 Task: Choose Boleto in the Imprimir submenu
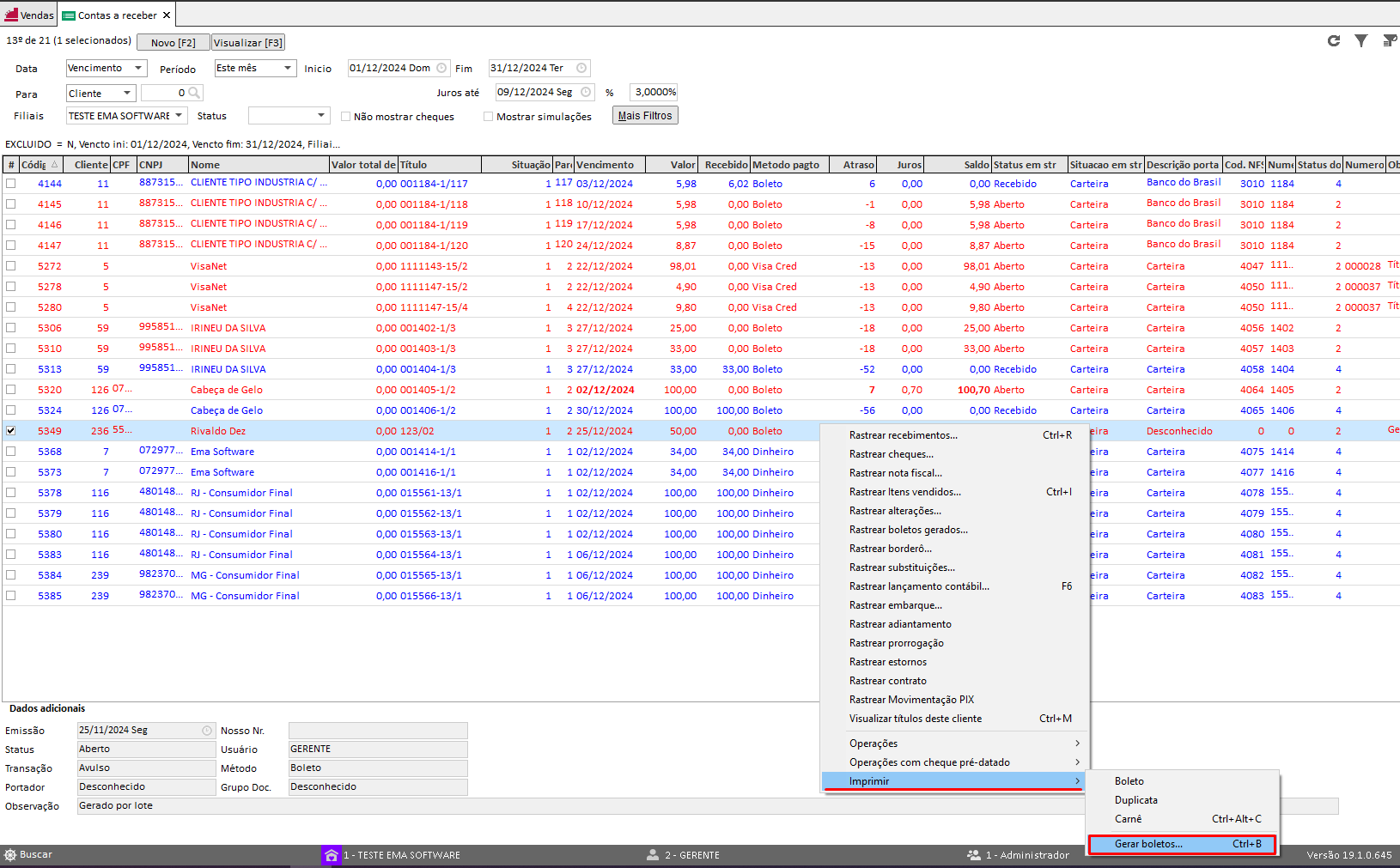1182,781
